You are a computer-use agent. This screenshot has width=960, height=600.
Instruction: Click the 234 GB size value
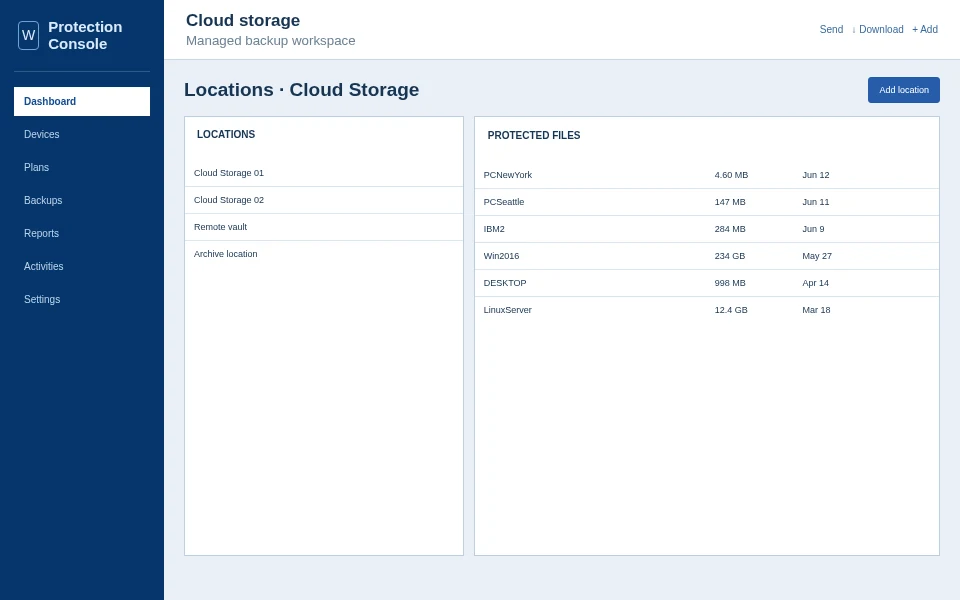(730, 256)
